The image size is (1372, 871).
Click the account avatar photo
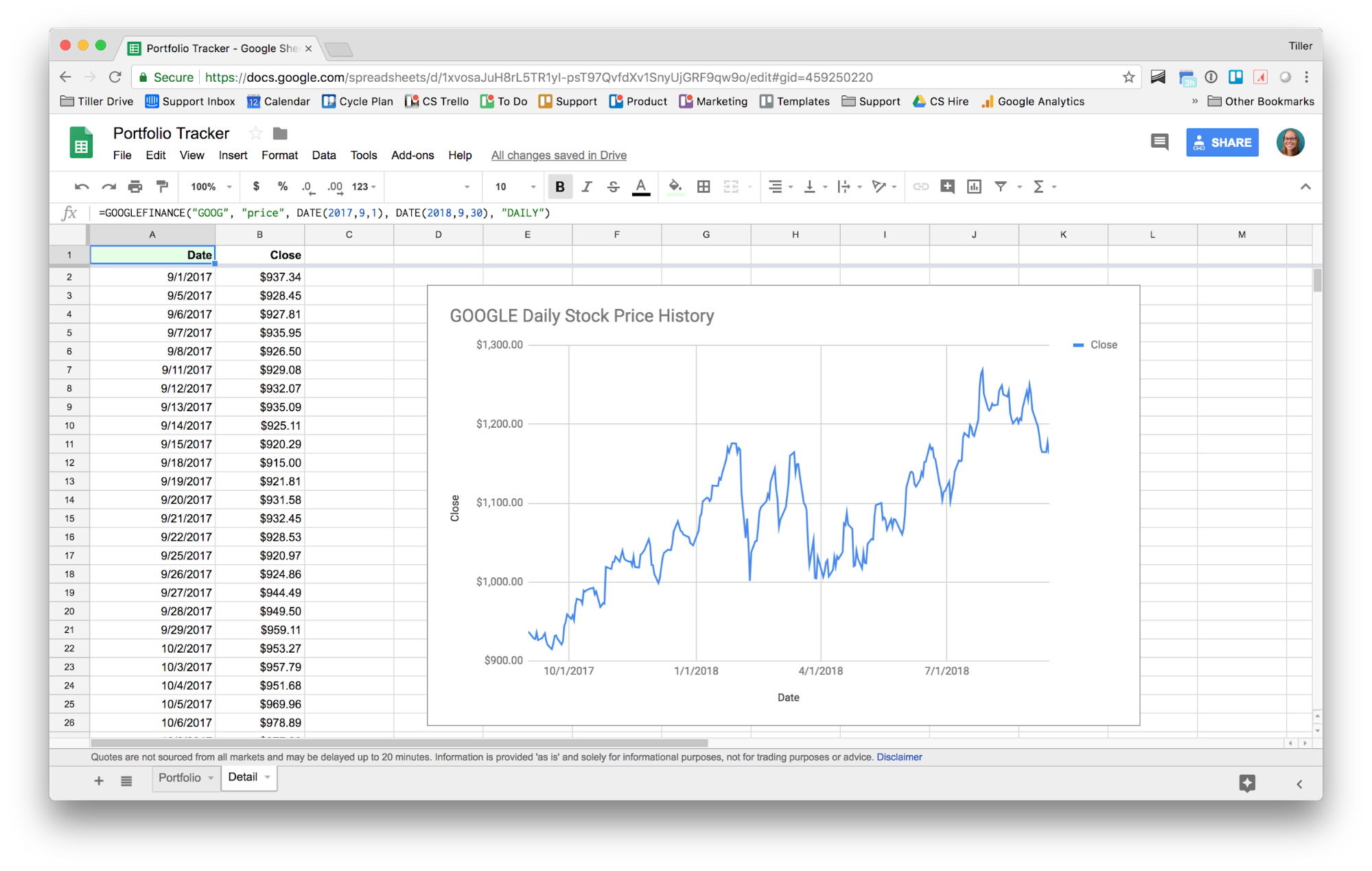(1290, 142)
